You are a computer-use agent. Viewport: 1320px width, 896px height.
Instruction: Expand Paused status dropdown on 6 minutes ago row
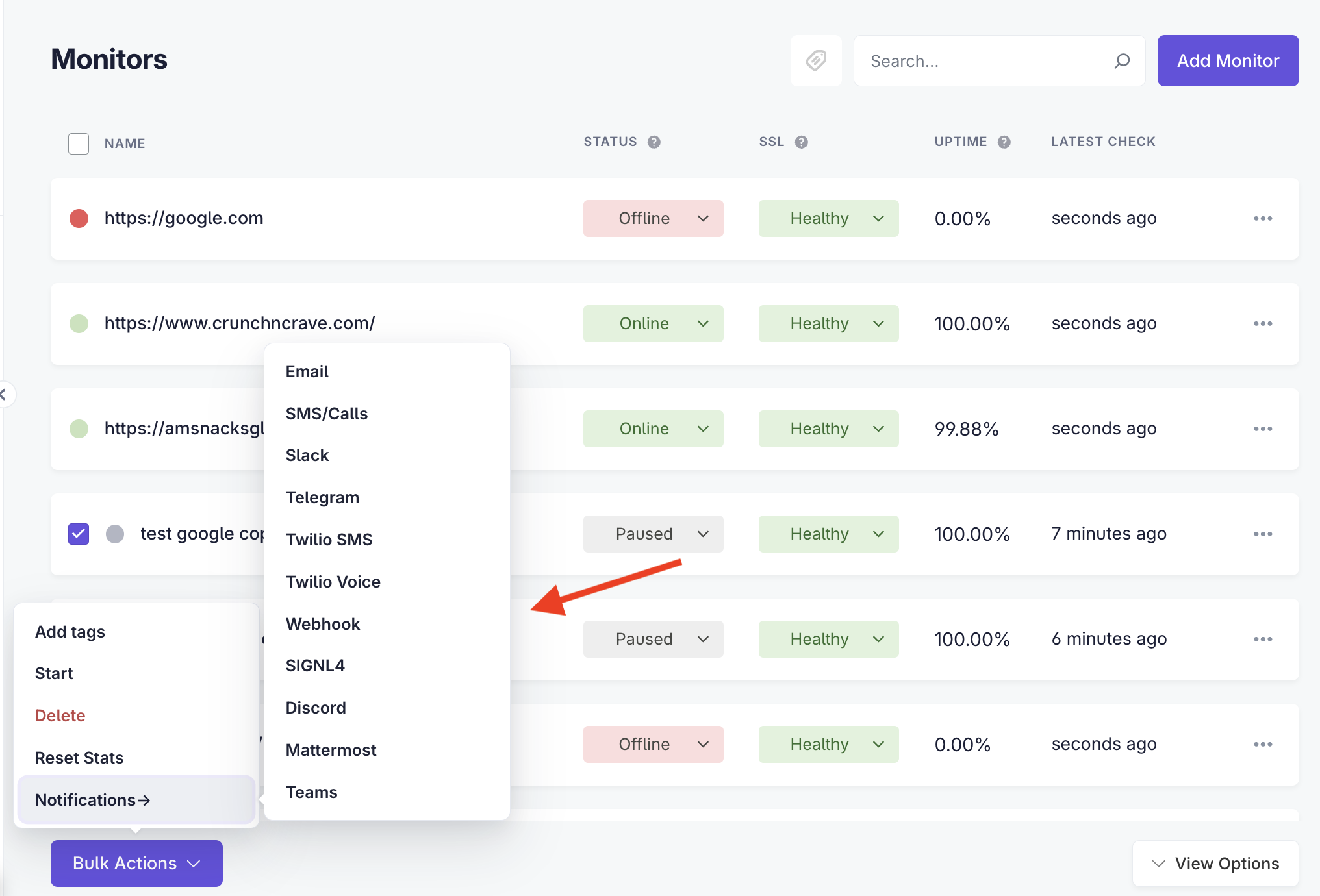[654, 640]
